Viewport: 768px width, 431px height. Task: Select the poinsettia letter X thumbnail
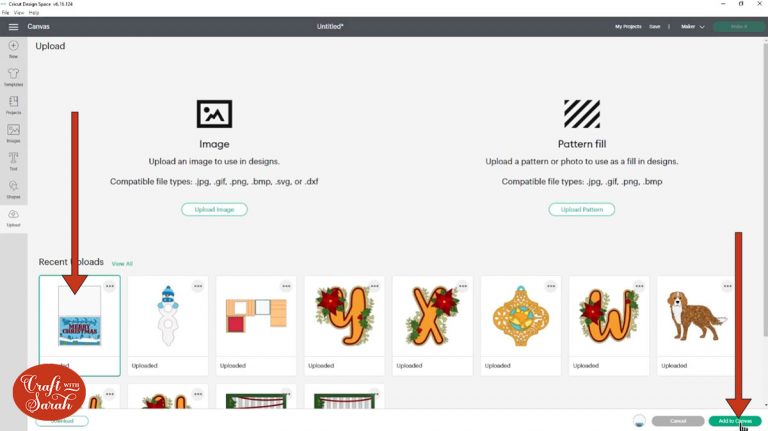click(432, 316)
